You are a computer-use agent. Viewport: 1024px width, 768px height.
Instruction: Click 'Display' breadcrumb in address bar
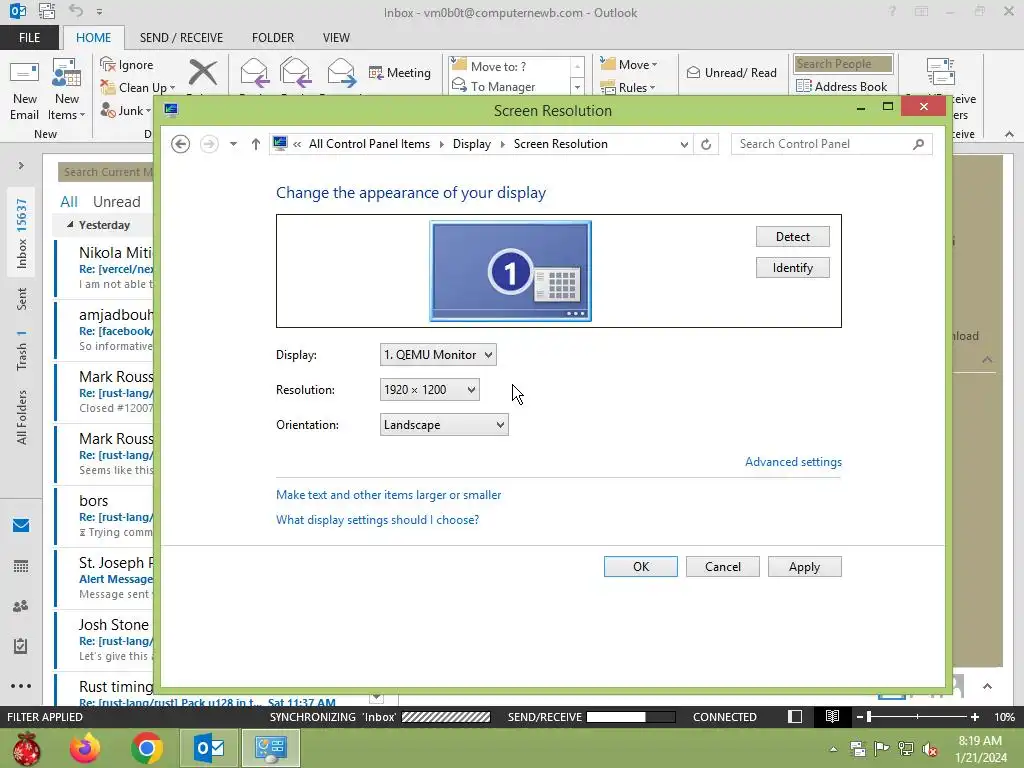472,144
